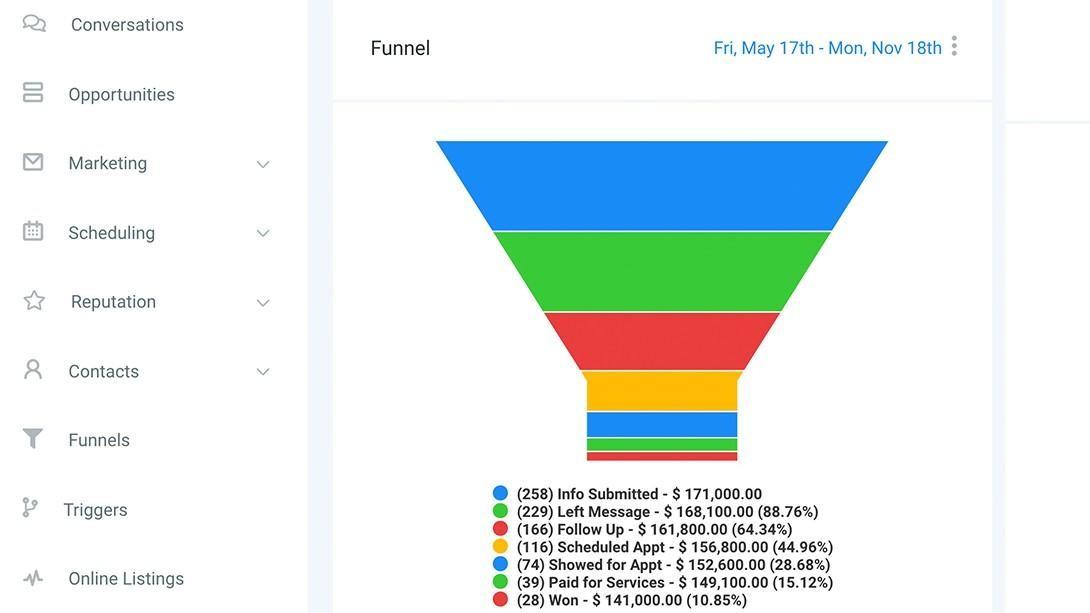
Task: Click the Opportunities stacked bars icon
Action: pyautogui.click(x=33, y=92)
